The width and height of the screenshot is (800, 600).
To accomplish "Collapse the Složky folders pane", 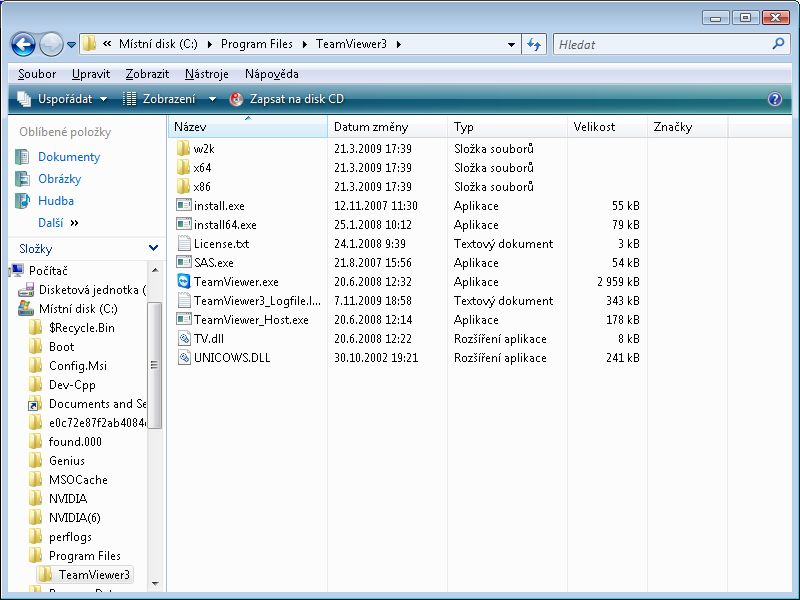I will tap(153, 248).
